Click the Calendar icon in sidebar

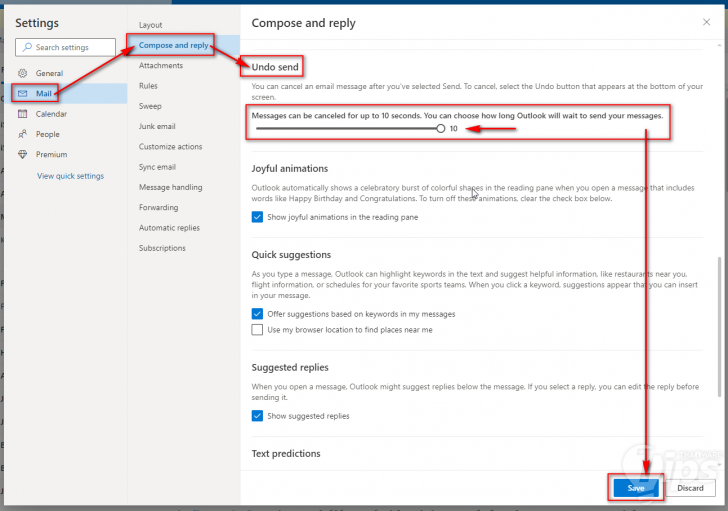tap(22, 114)
